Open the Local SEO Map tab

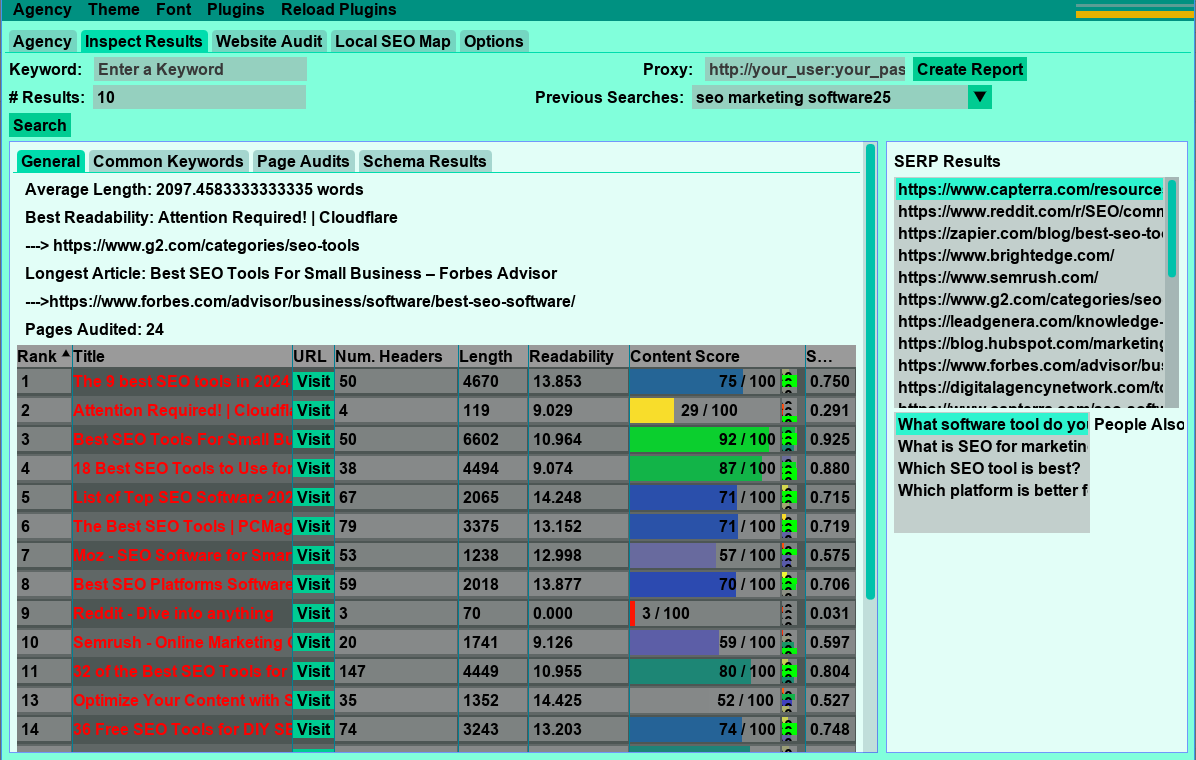pyautogui.click(x=393, y=41)
